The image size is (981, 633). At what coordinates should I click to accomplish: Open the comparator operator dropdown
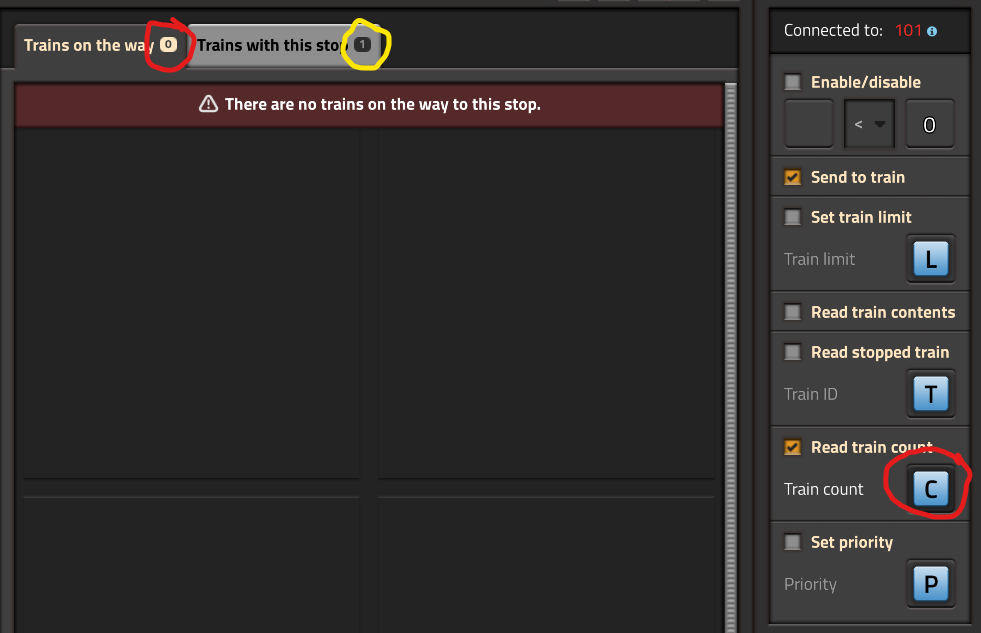(x=869, y=124)
